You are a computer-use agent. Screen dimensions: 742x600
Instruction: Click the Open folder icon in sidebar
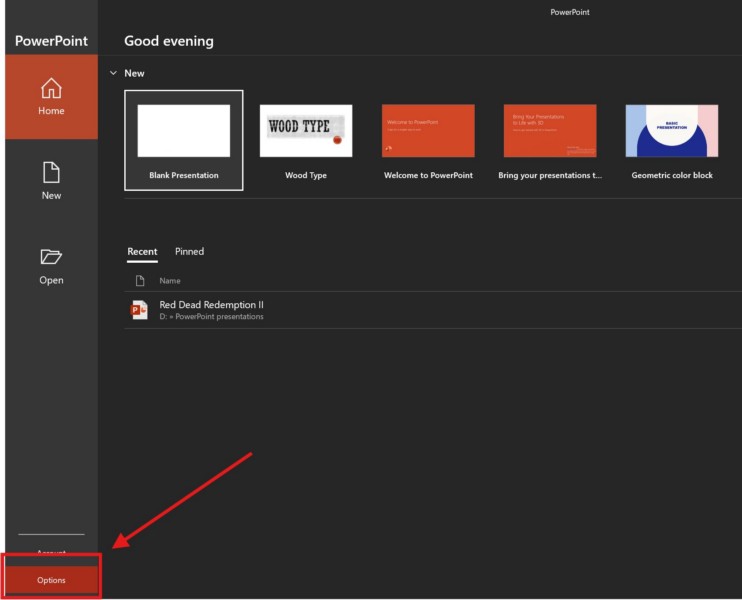51,257
